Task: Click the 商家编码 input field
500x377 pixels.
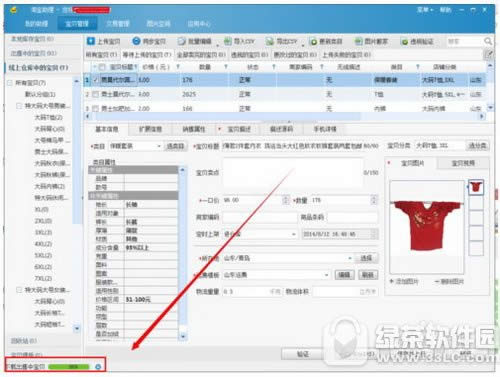Action: point(259,217)
